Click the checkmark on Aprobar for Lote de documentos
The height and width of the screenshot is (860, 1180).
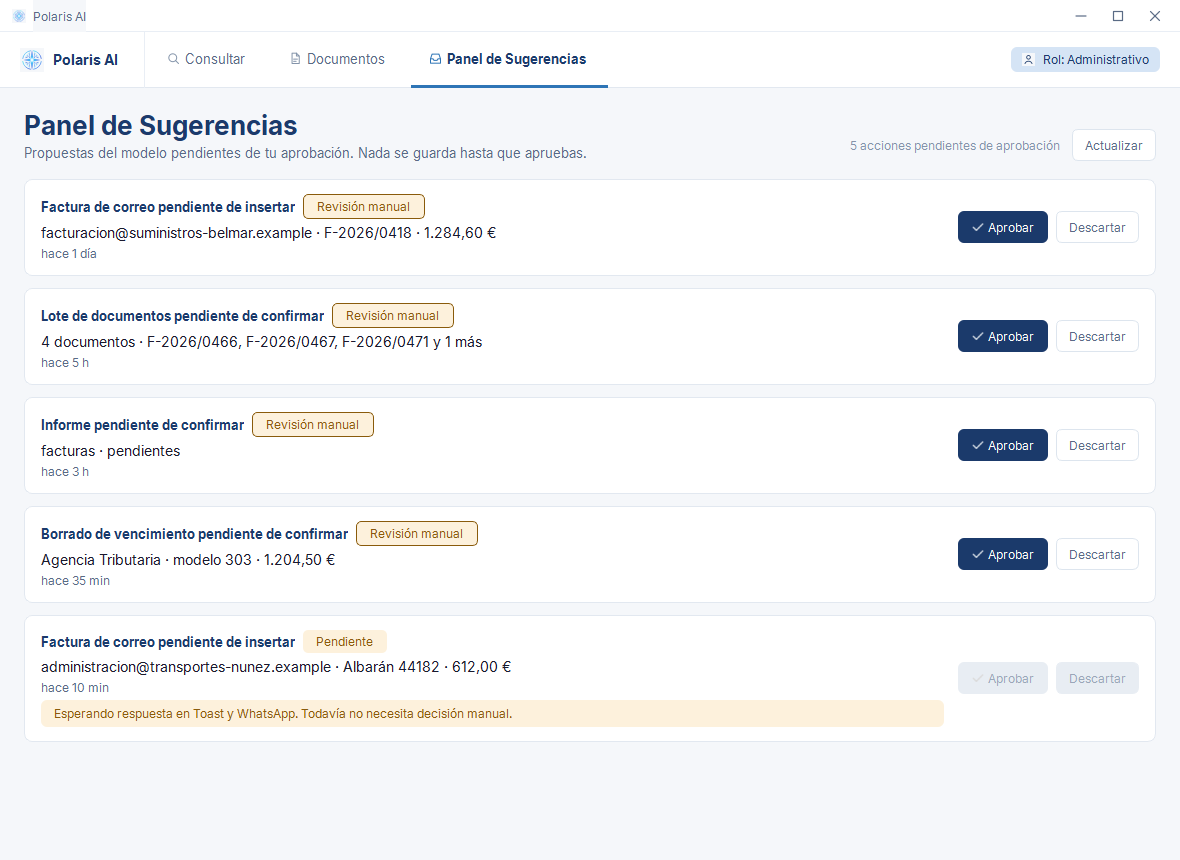(x=978, y=336)
